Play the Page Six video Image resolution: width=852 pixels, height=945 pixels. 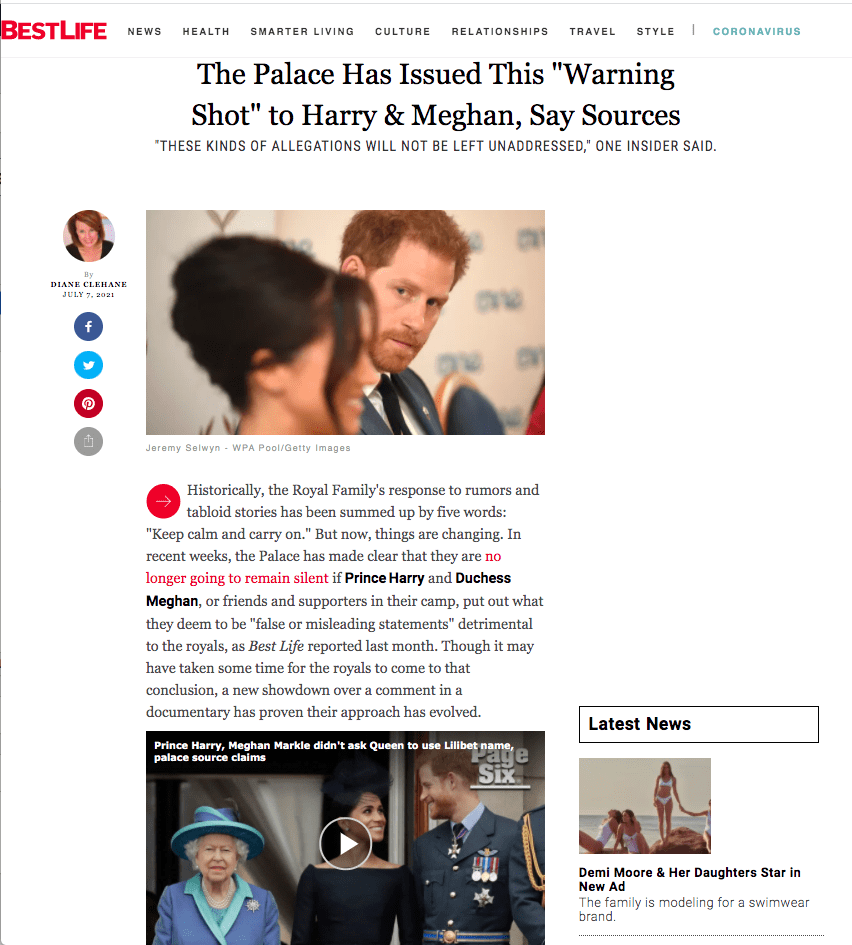[345, 843]
